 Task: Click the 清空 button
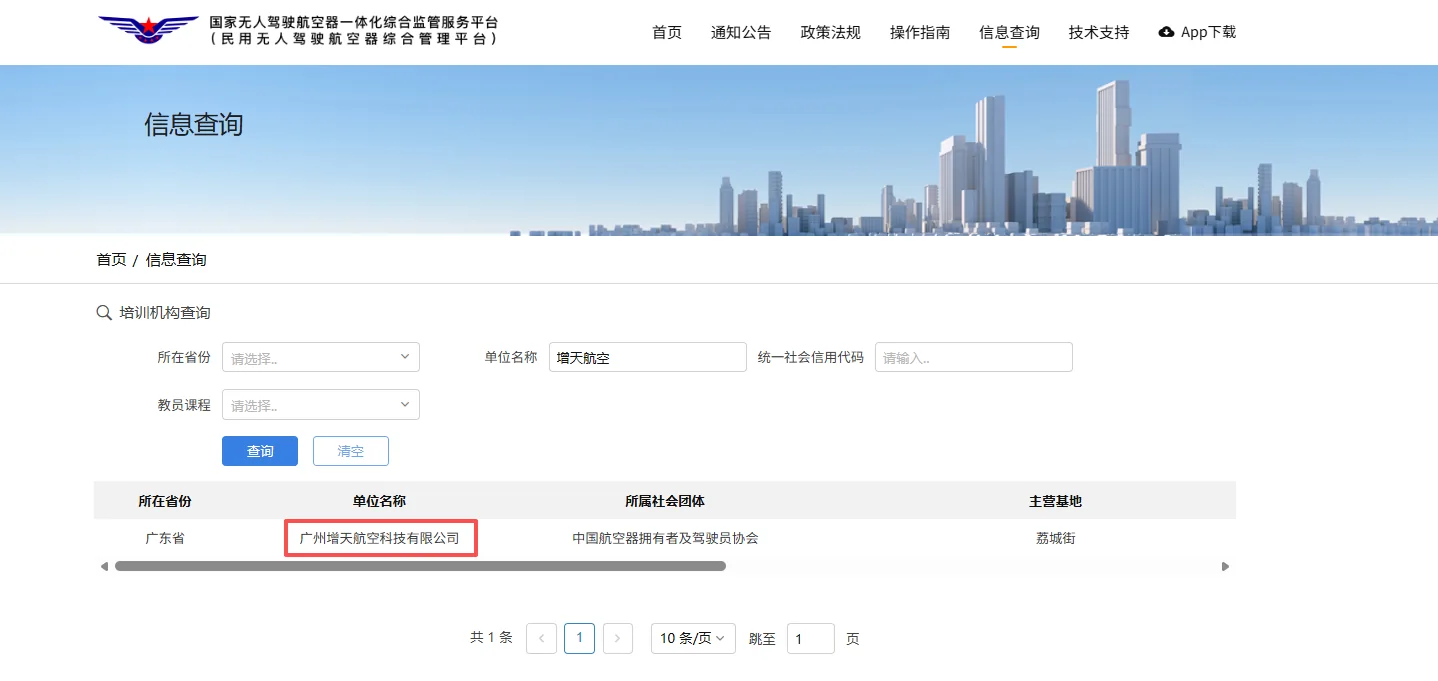[351, 451]
